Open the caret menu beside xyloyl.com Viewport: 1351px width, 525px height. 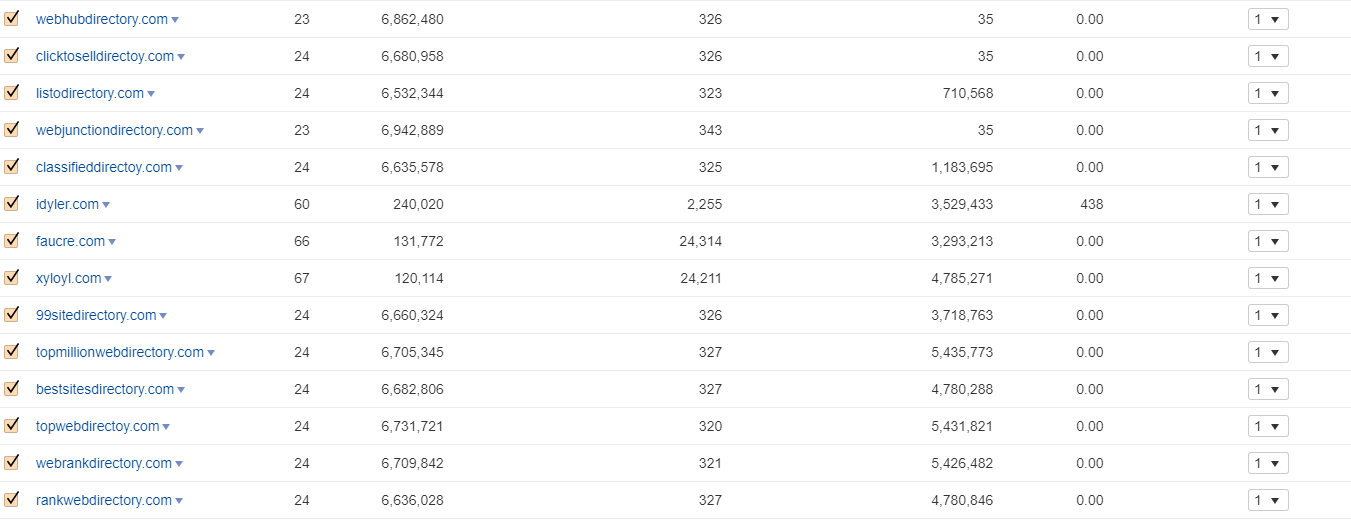pyautogui.click(x=108, y=279)
